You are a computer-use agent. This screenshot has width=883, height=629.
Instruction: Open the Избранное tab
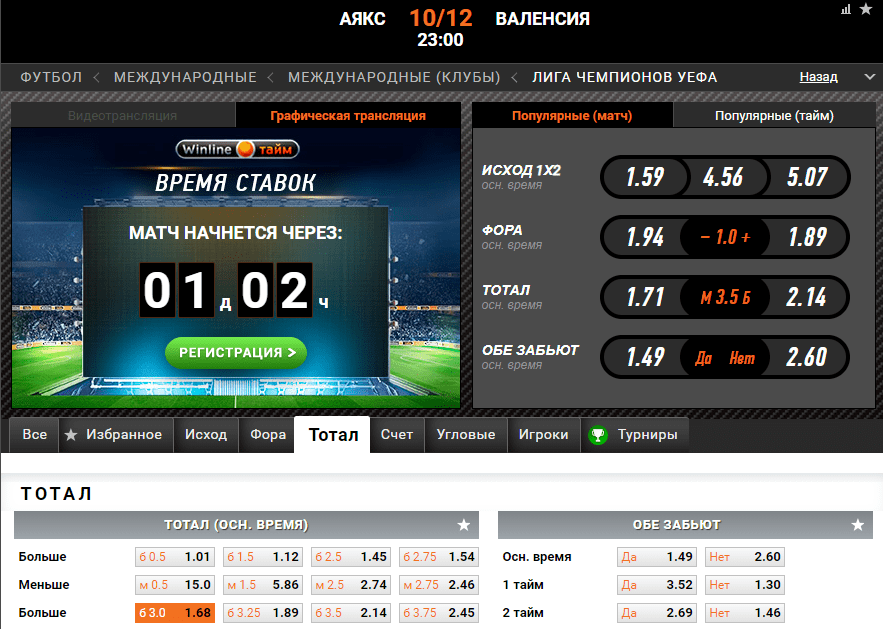(x=115, y=435)
